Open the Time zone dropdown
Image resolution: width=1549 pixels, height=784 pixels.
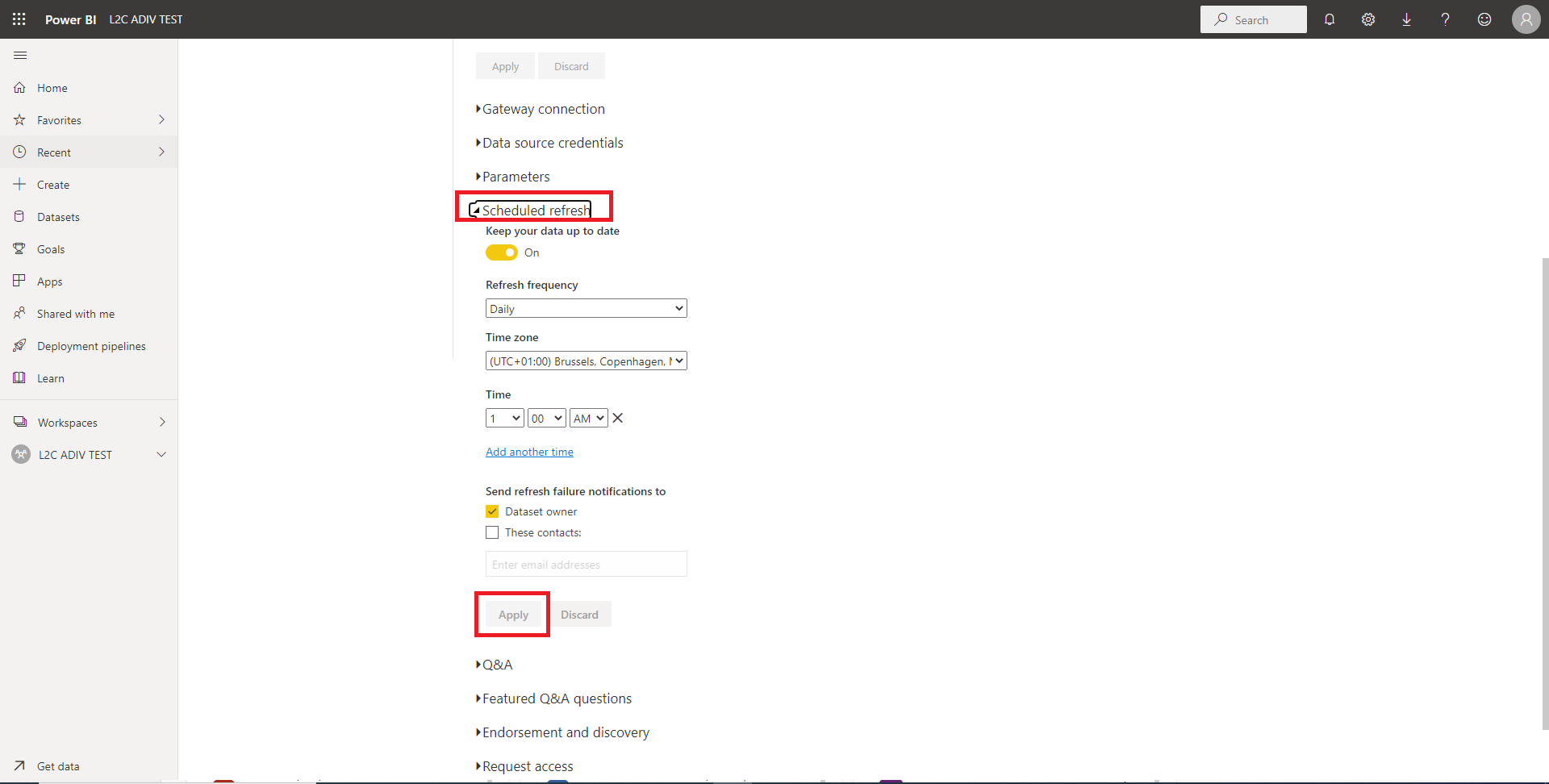point(587,361)
